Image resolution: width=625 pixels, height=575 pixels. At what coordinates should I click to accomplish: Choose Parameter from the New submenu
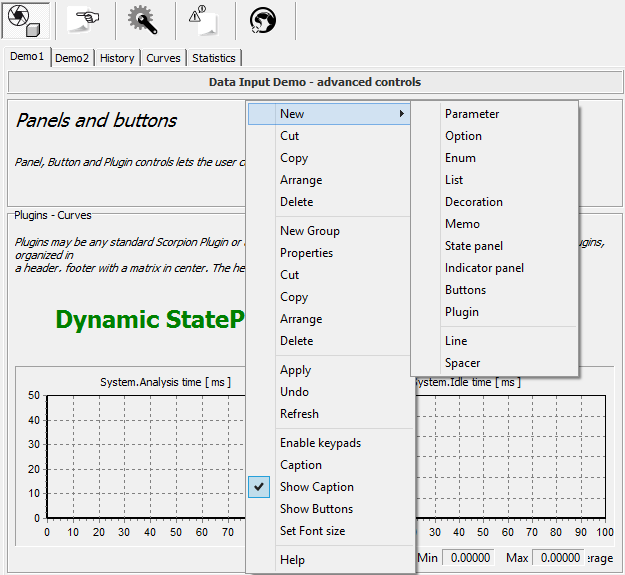tap(472, 114)
